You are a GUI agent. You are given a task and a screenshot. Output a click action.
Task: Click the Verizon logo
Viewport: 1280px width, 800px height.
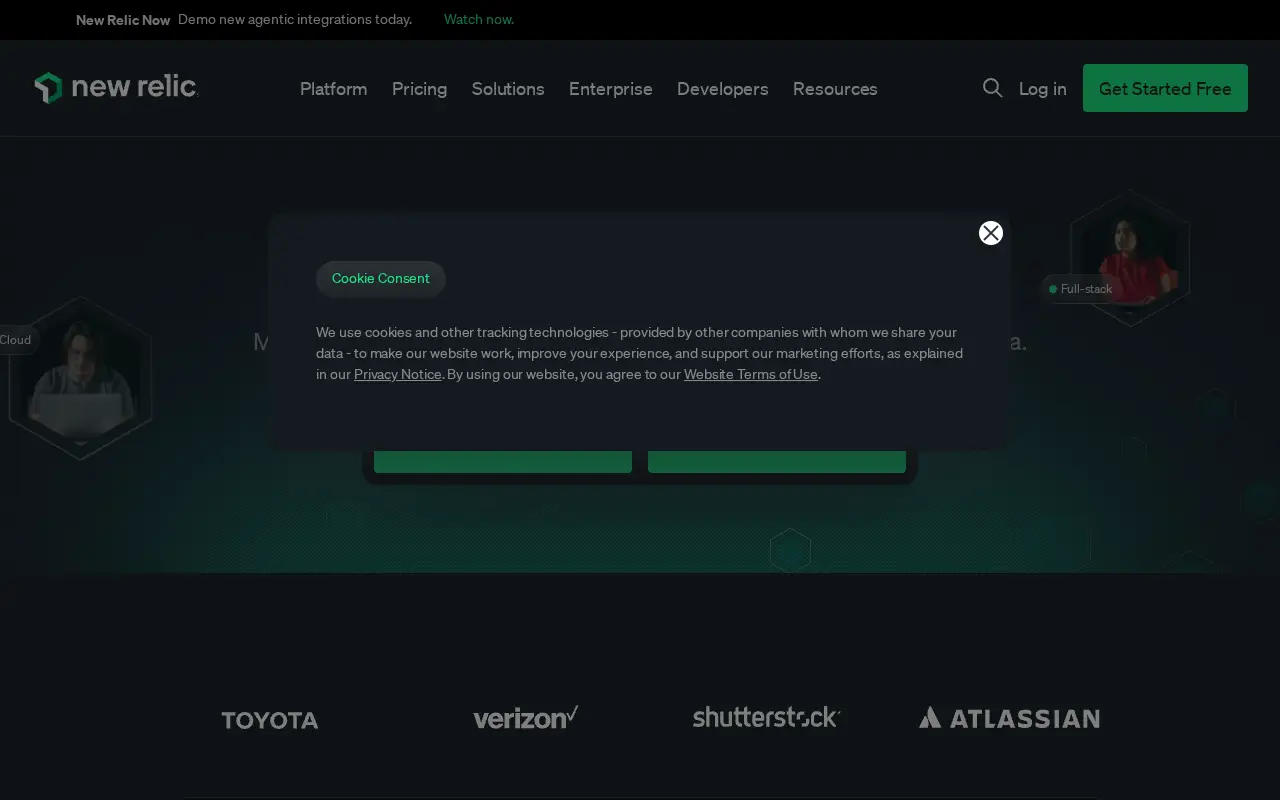(x=525, y=717)
